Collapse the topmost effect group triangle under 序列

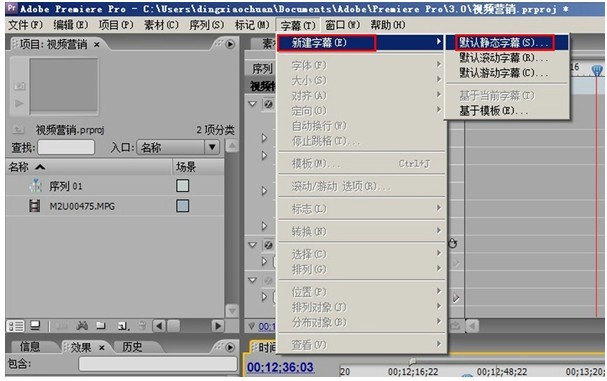click(253, 104)
